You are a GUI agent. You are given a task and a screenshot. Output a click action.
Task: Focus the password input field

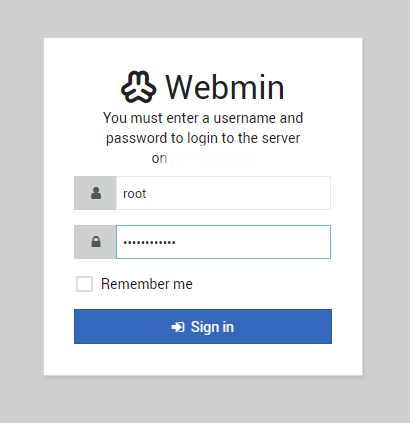point(223,242)
